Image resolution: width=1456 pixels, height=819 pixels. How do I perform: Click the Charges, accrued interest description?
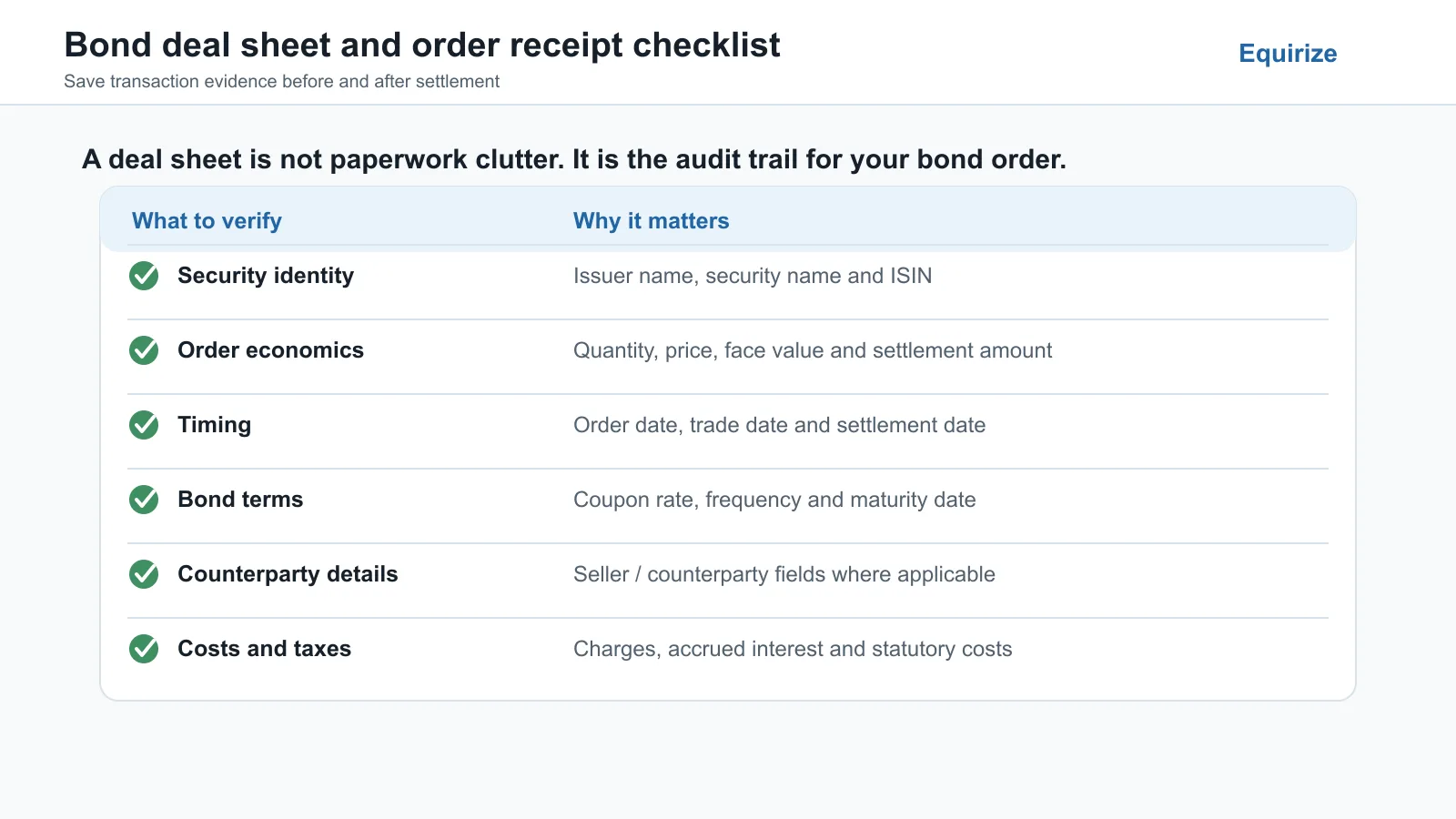point(793,649)
